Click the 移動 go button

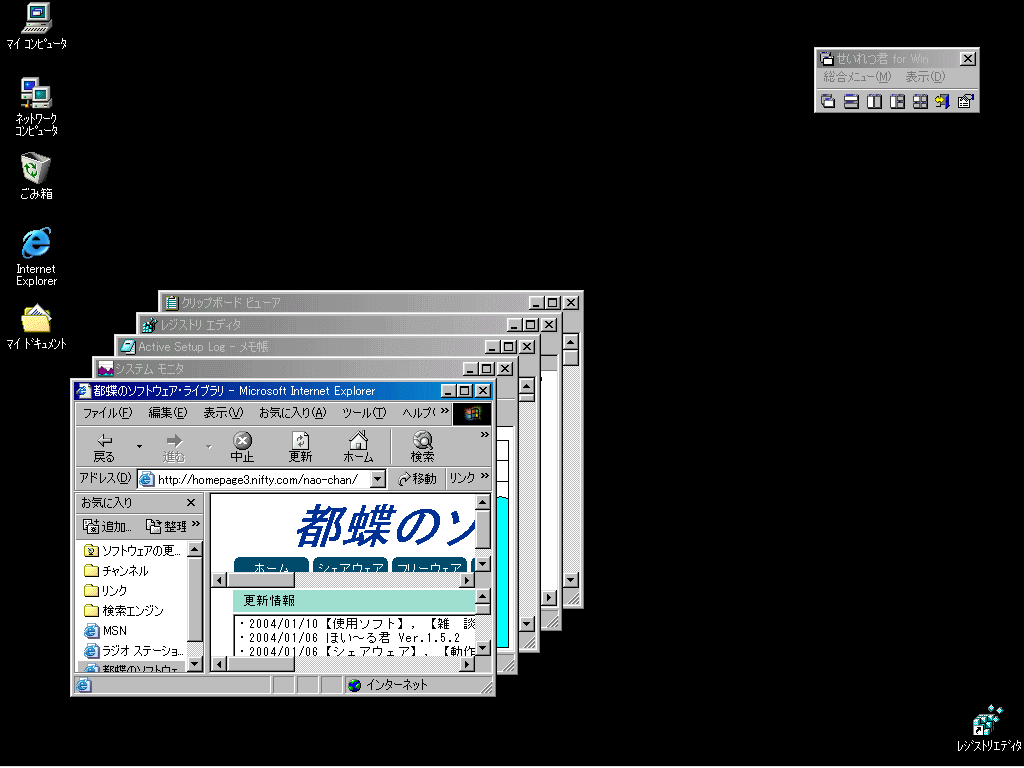[417, 479]
